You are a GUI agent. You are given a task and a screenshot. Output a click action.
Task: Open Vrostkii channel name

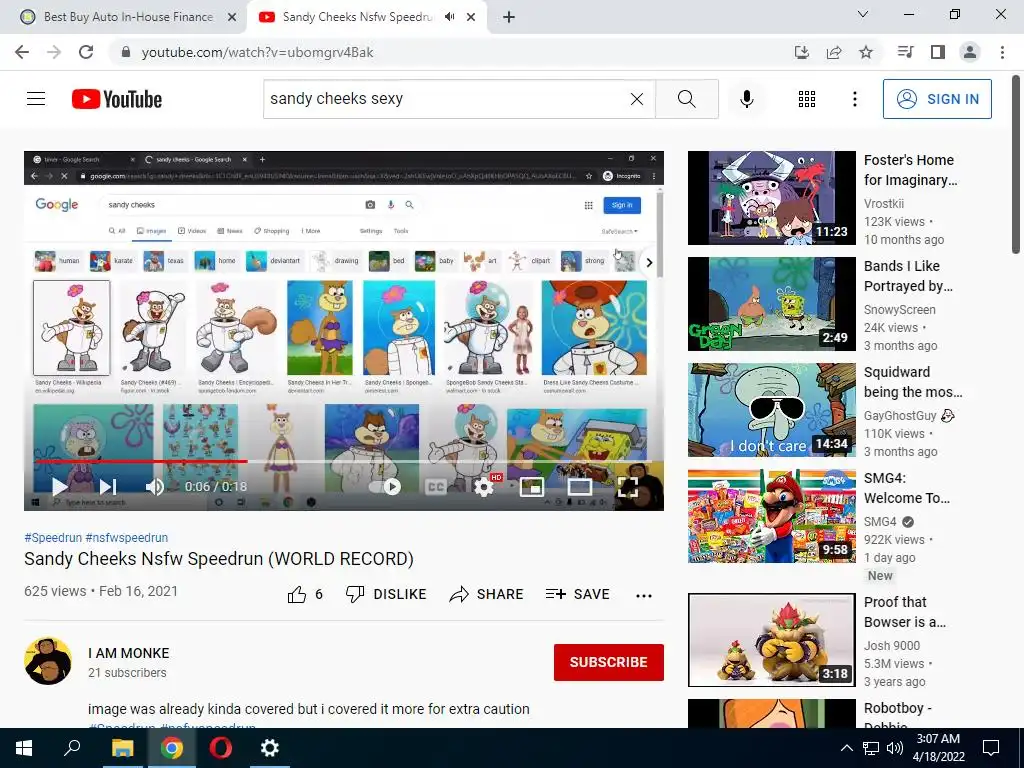click(884, 204)
